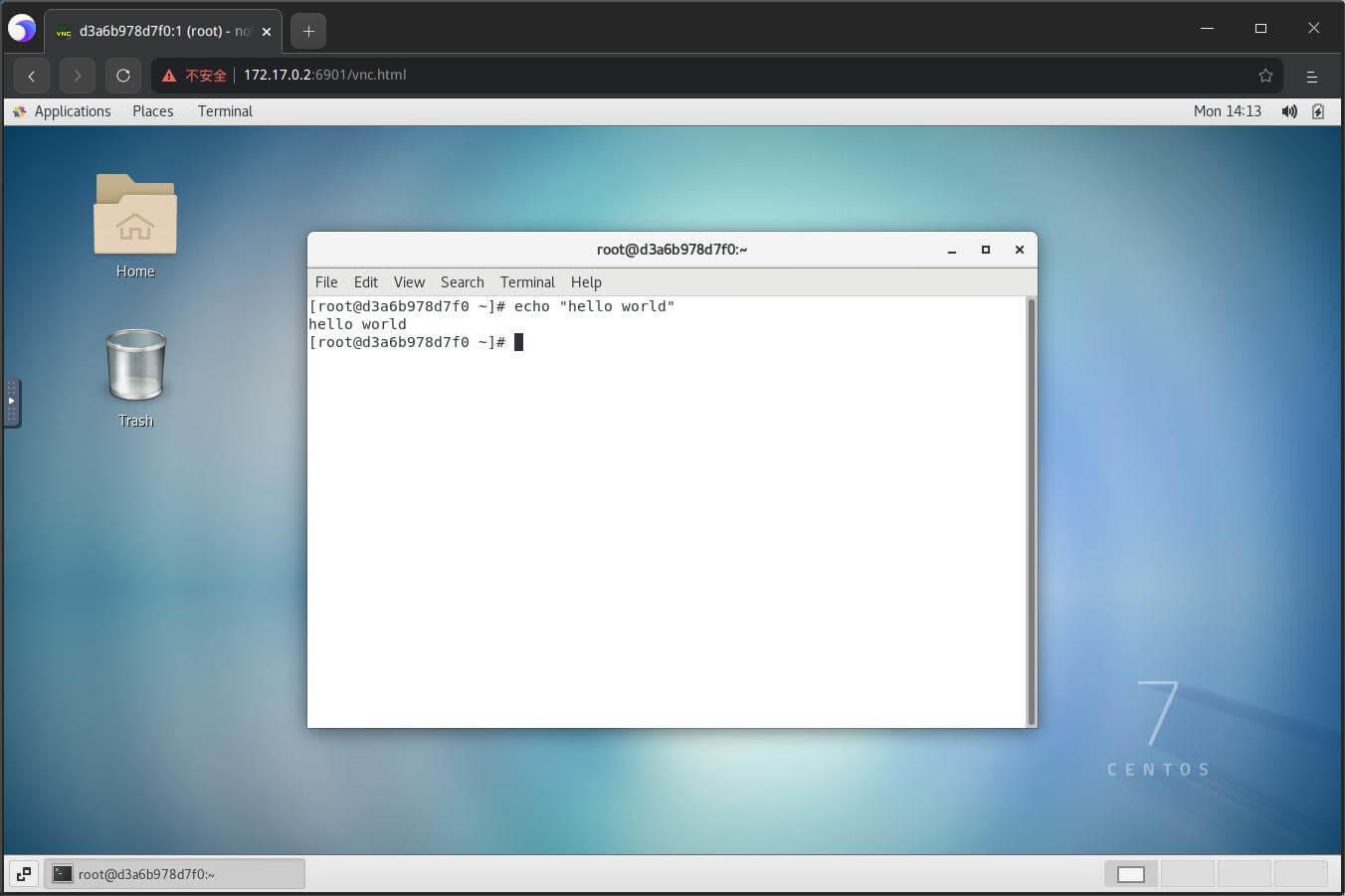Click the terminal icon in the taskbar button
The height and width of the screenshot is (896, 1345).
[x=63, y=873]
